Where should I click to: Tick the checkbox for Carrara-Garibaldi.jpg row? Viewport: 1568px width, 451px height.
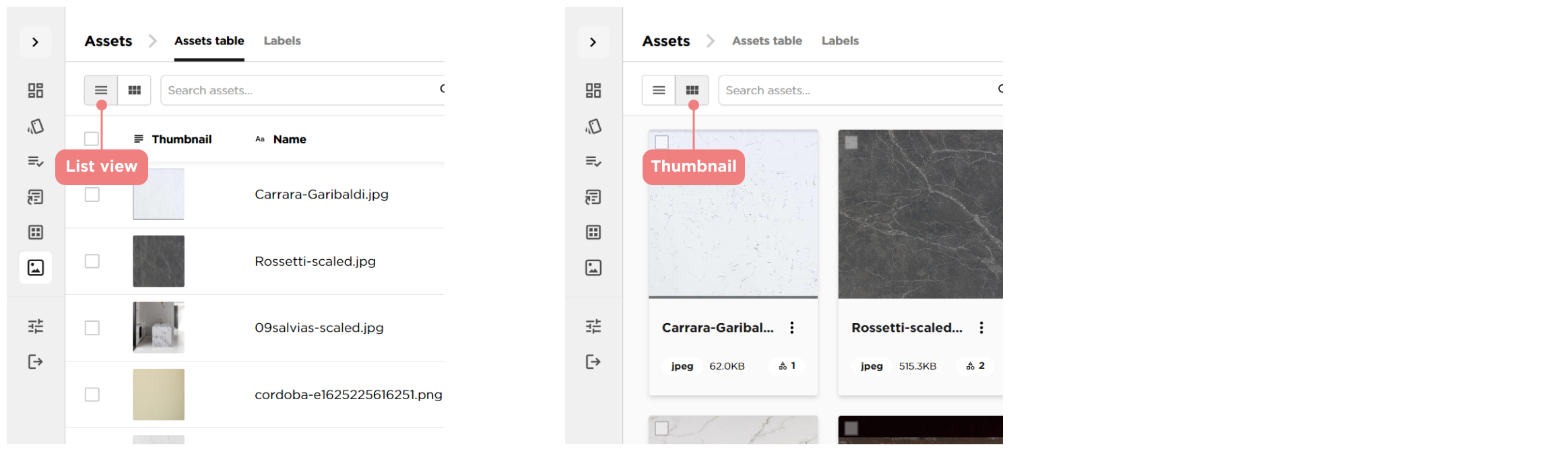92,195
